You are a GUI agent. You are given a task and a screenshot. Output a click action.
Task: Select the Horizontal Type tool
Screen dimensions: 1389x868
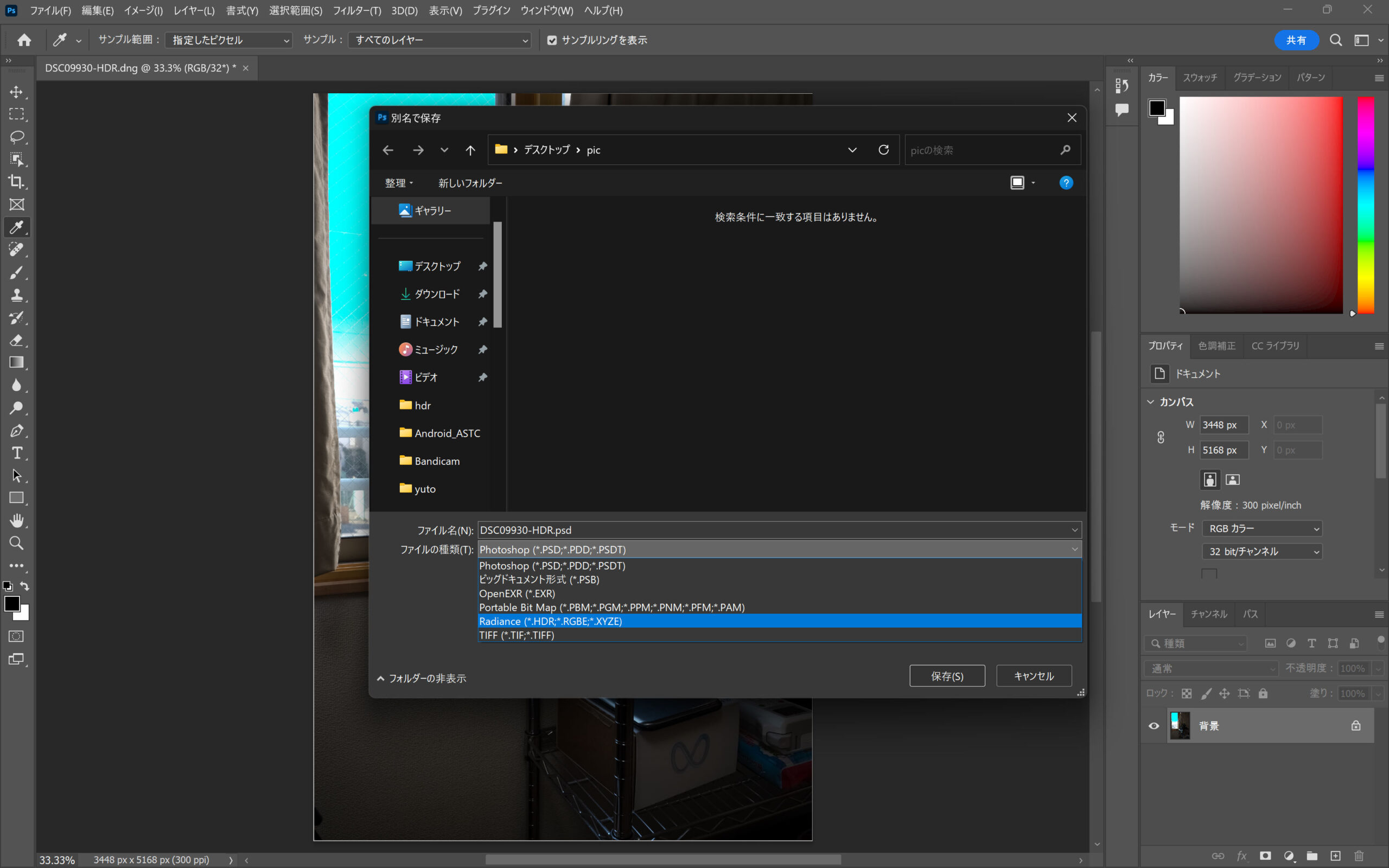click(16, 453)
